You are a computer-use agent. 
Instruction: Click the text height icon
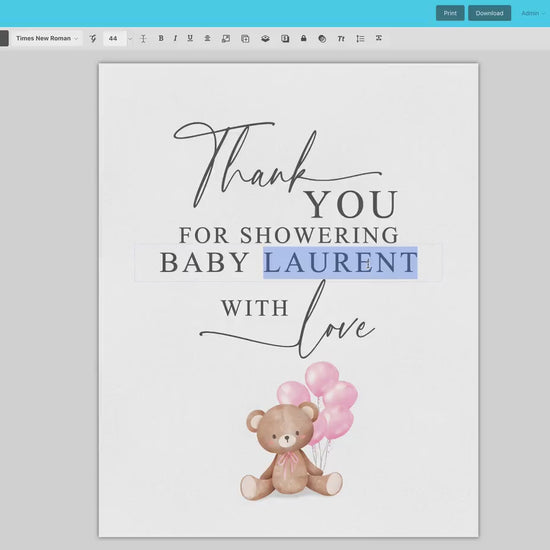tap(143, 39)
